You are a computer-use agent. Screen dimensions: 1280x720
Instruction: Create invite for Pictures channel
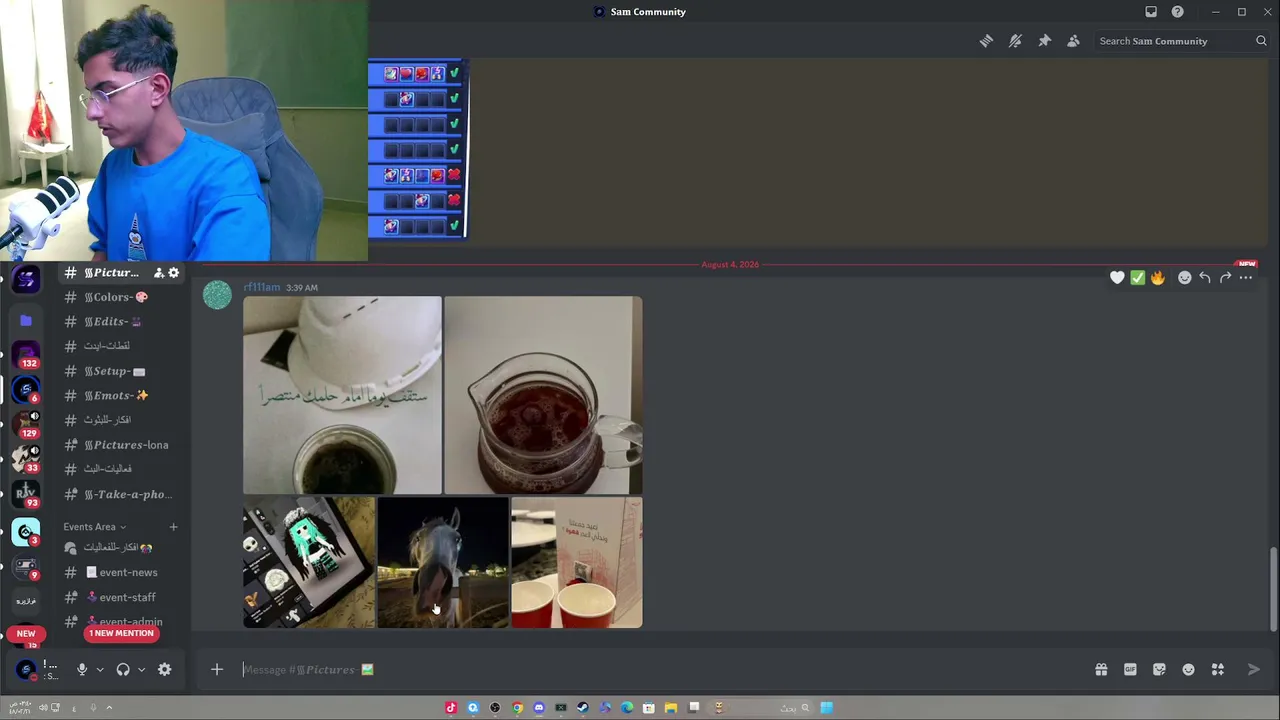158,273
